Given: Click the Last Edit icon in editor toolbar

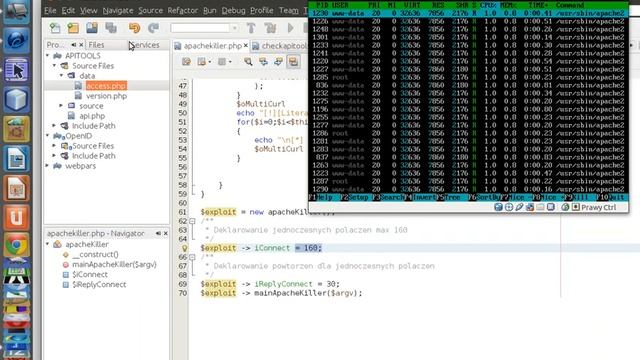Looking at the screenshot, I should (187, 62).
